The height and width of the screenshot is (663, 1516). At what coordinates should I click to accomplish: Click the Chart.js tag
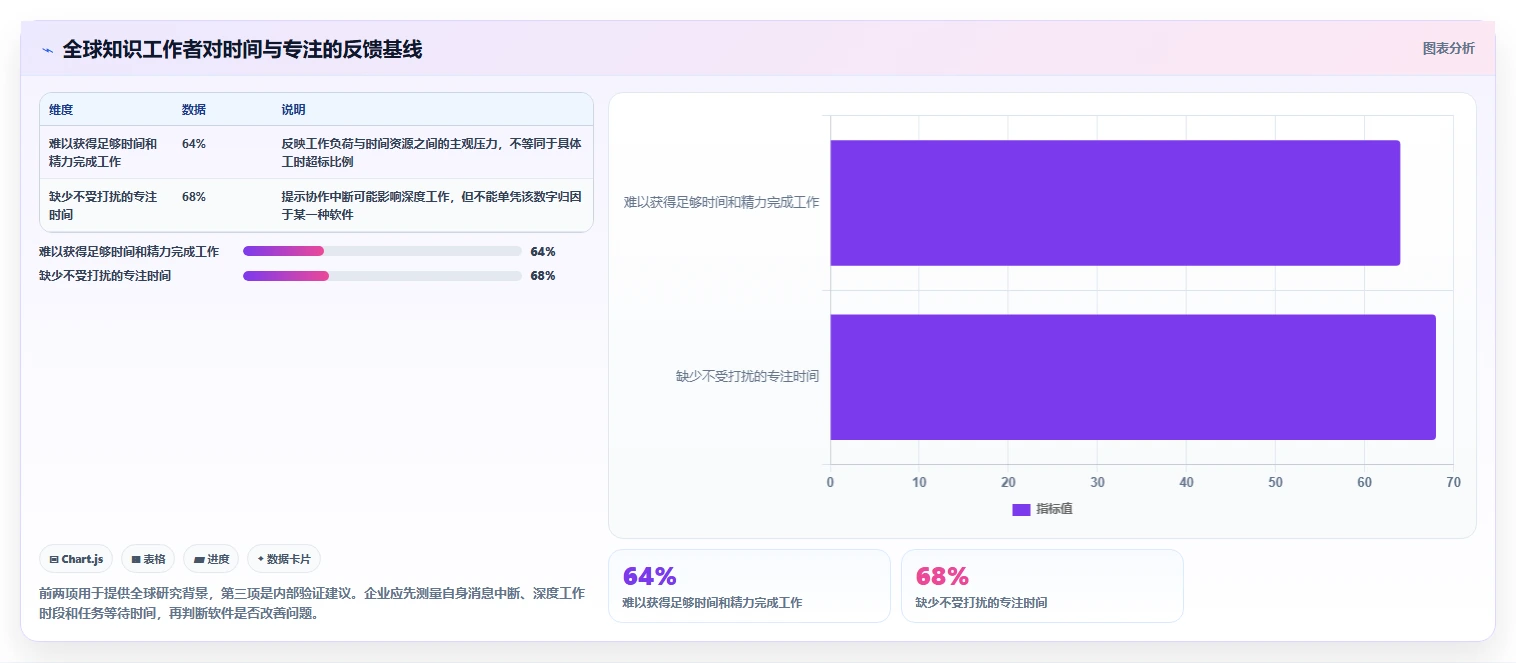click(76, 559)
